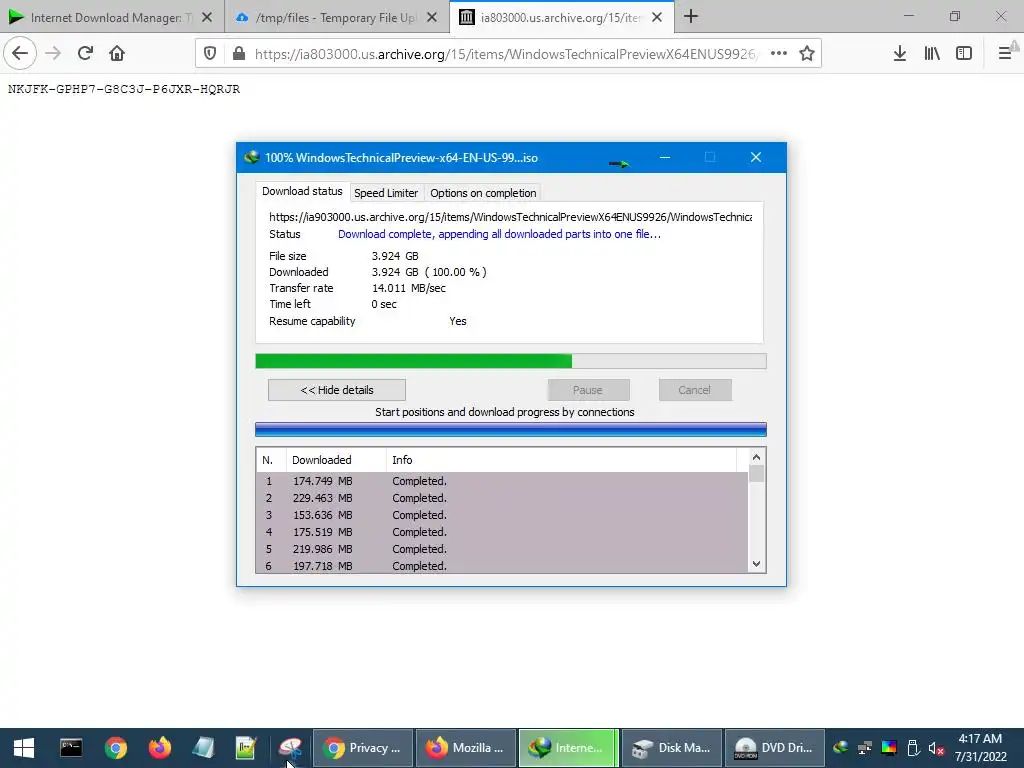Switch to Mozilla Firefox taskbar window
This screenshot has width=1024, height=768.
click(466, 748)
